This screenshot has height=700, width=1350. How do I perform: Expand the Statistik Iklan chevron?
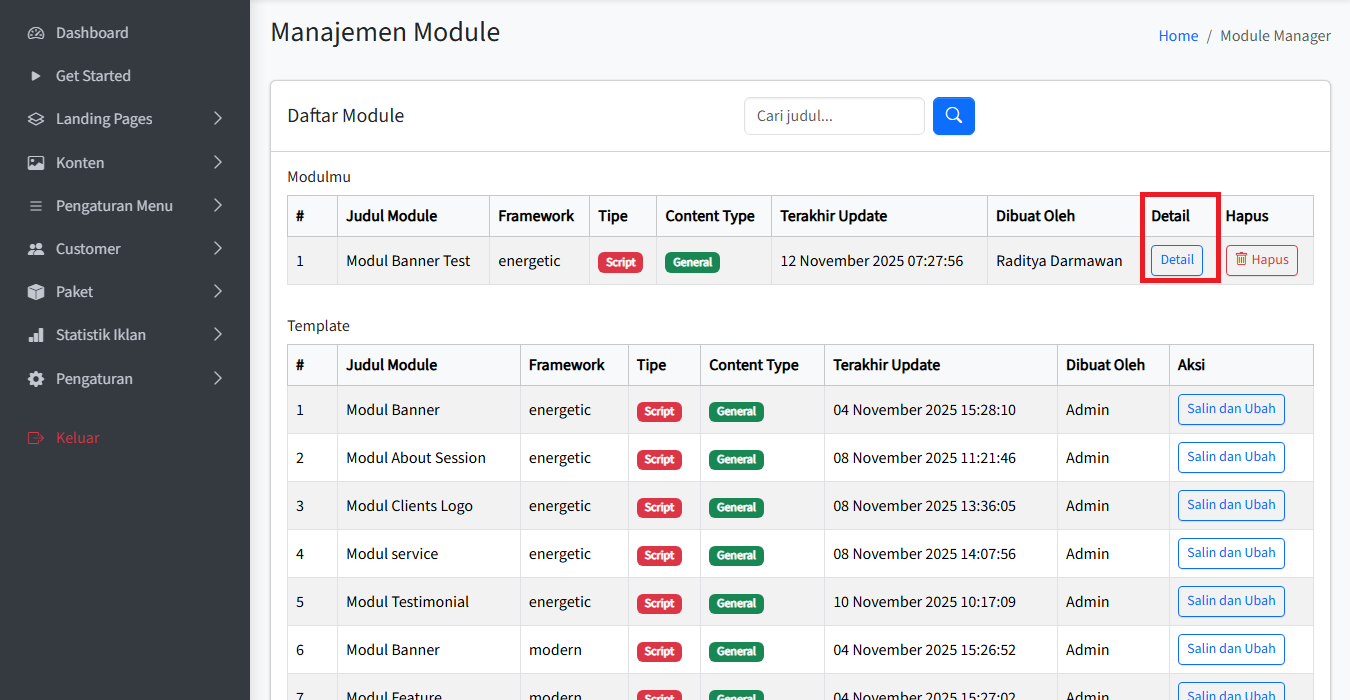pyautogui.click(x=218, y=335)
